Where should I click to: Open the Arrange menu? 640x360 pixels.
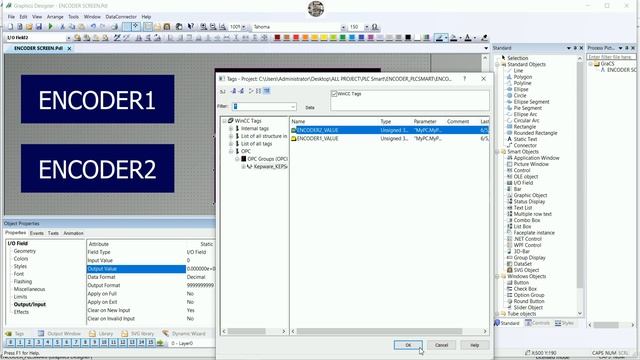coord(55,17)
